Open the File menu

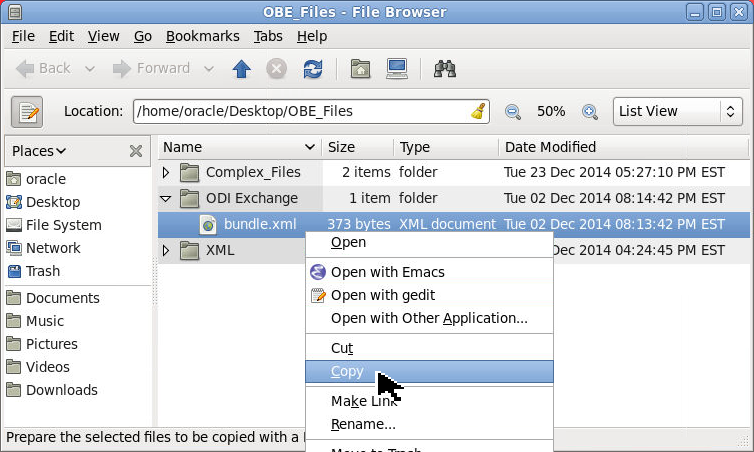tap(23, 37)
